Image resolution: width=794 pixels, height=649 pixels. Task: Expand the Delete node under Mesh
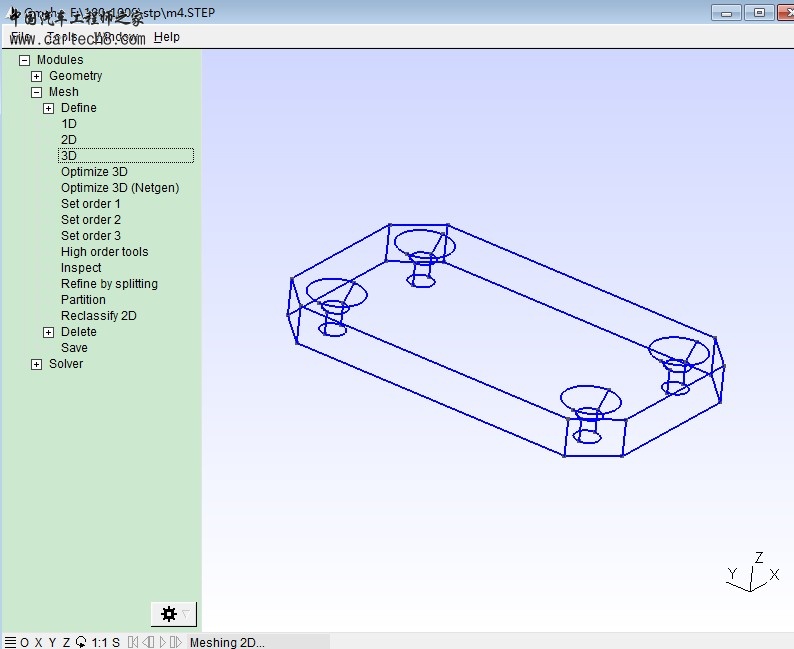[49, 332]
